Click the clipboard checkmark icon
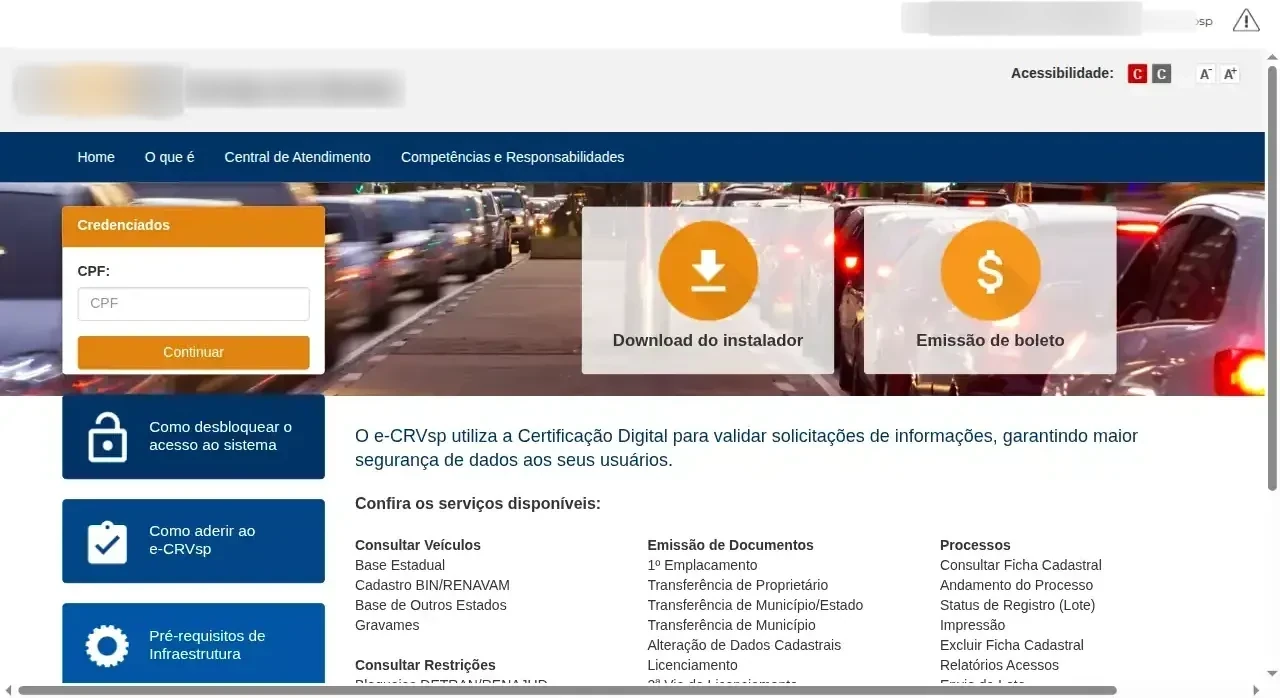This screenshot has width=1280, height=698. tap(107, 541)
